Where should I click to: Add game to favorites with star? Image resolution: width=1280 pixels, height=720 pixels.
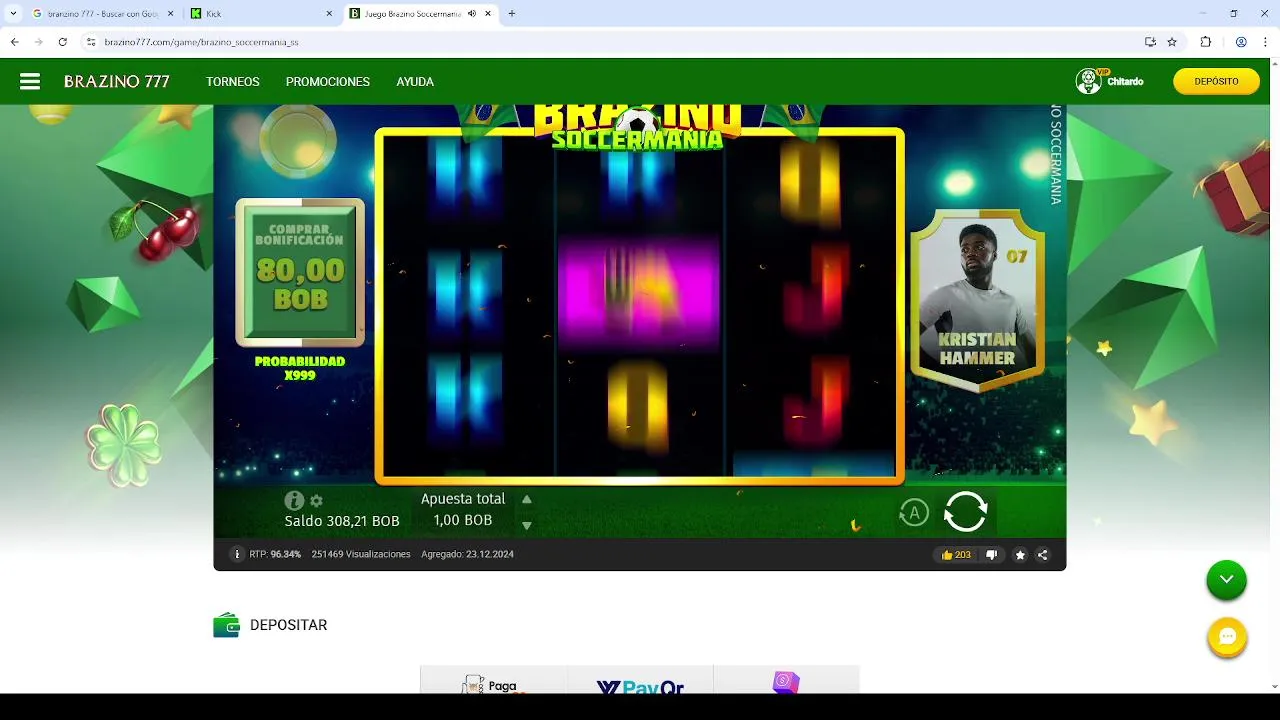(x=1020, y=555)
